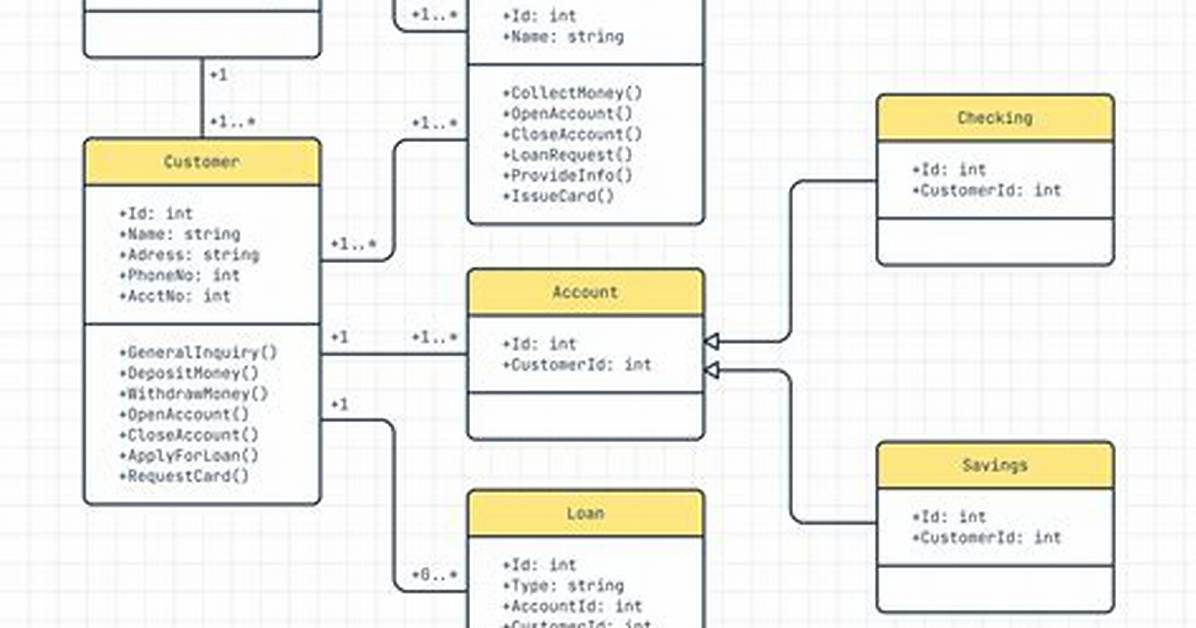Click the '+IssueCard()' method
Image resolution: width=1196 pixels, height=628 pixels.
coord(558,196)
